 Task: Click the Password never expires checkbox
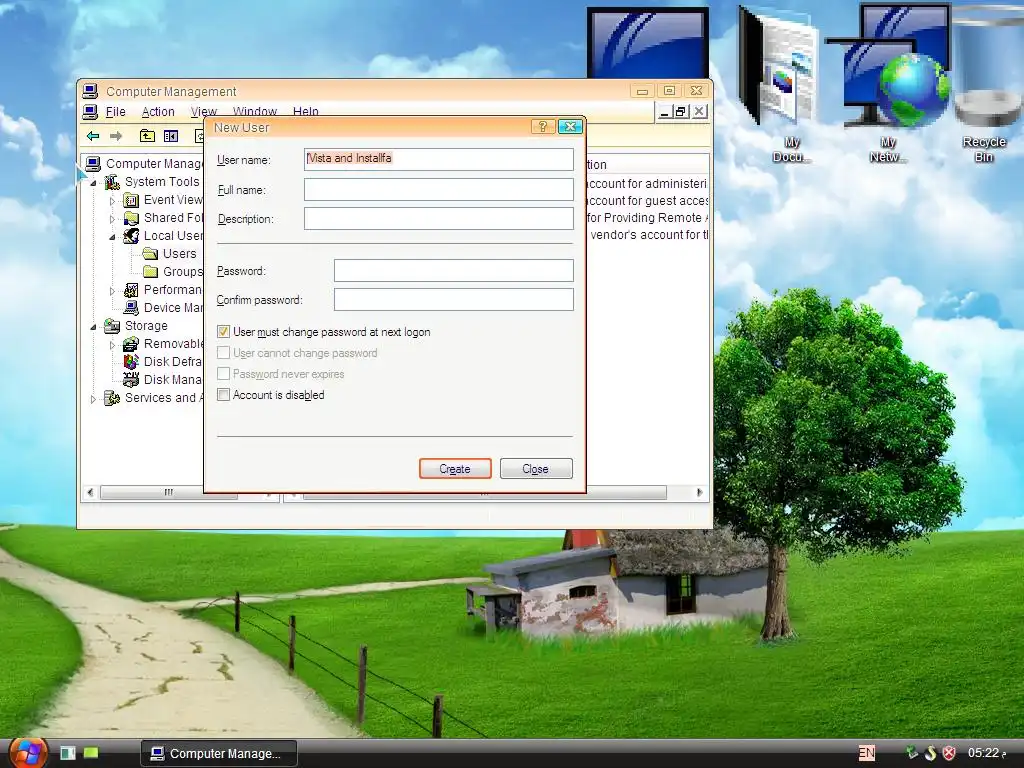[x=223, y=374]
